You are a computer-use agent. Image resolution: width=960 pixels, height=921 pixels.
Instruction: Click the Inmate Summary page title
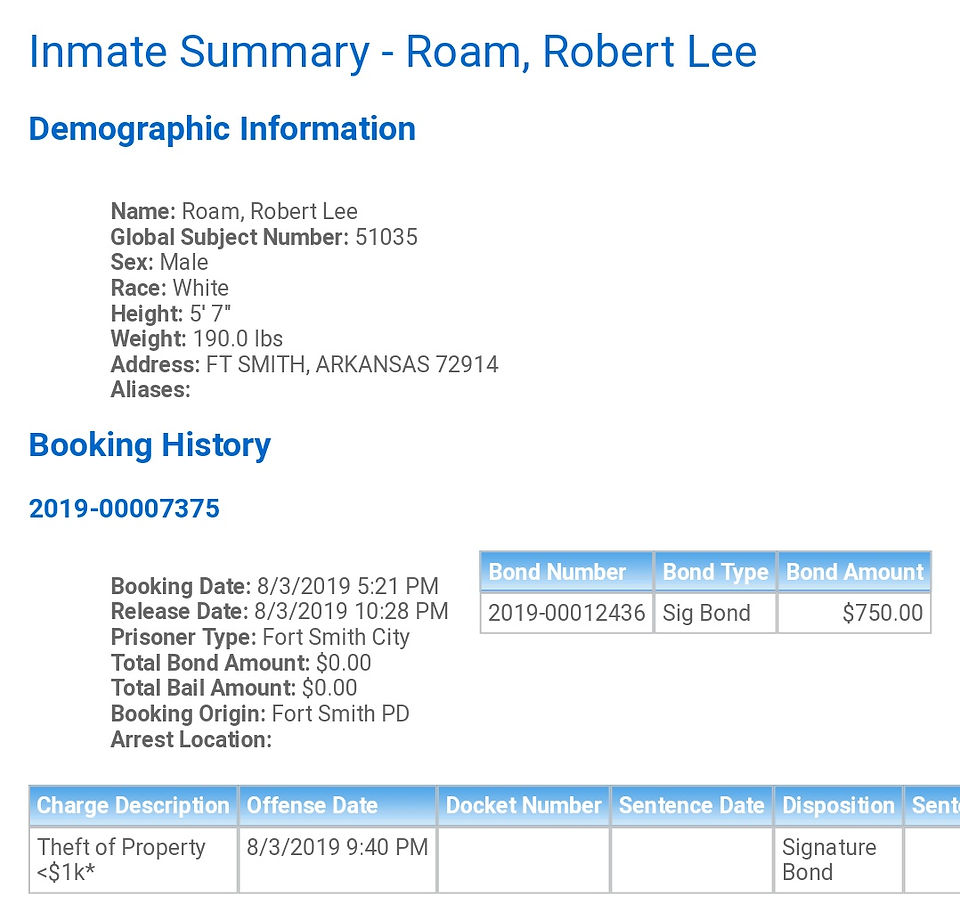[x=393, y=52]
